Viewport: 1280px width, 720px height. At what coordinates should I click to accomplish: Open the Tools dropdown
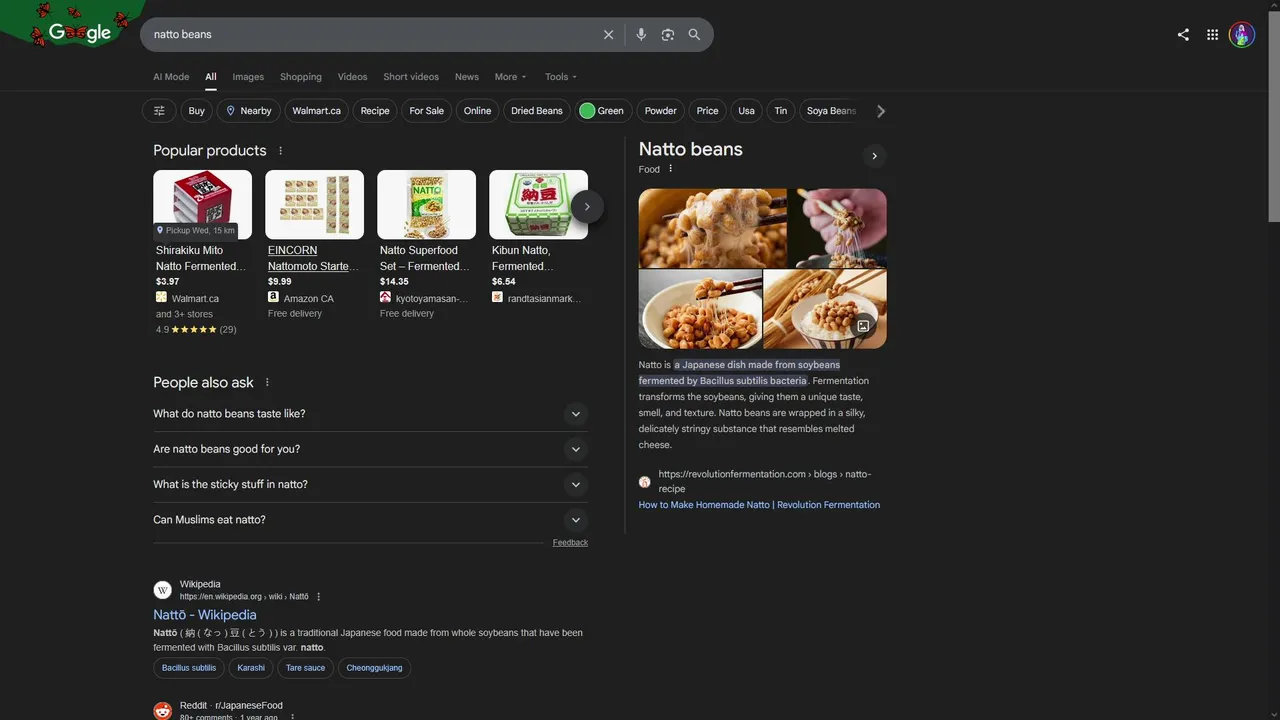pyautogui.click(x=560, y=77)
